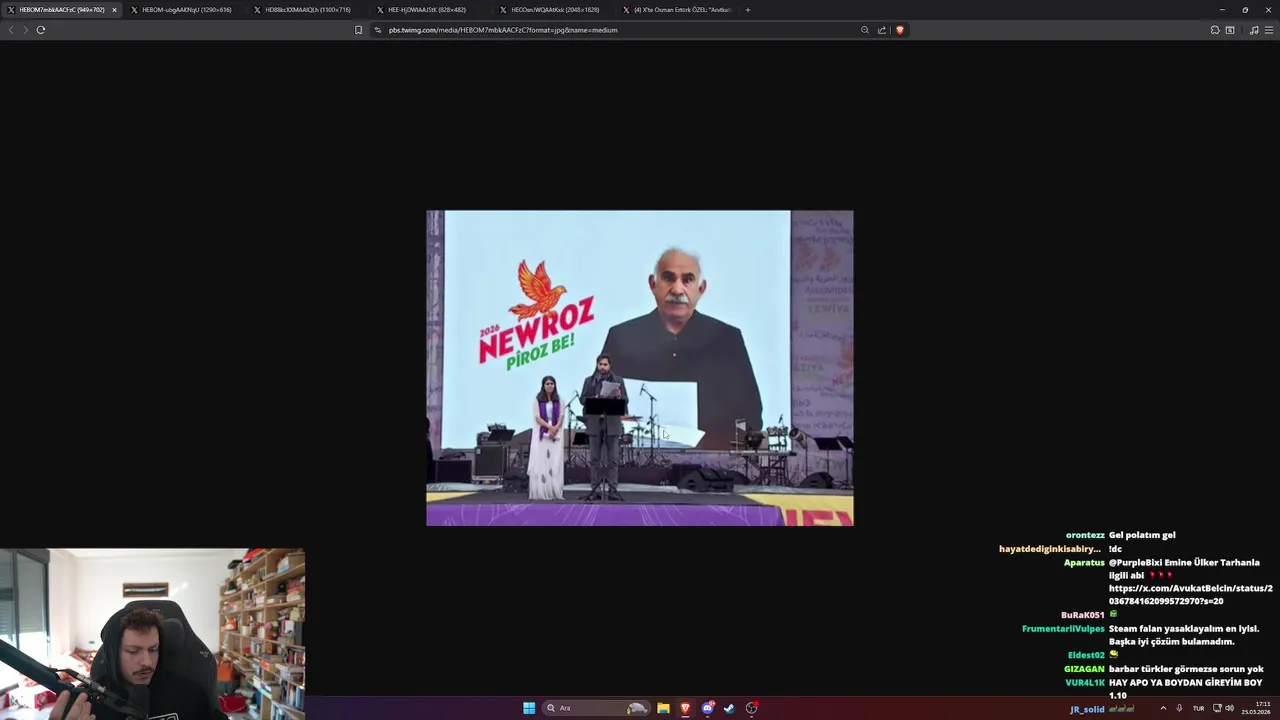Open Steam from the taskbar

[x=729, y=708]
